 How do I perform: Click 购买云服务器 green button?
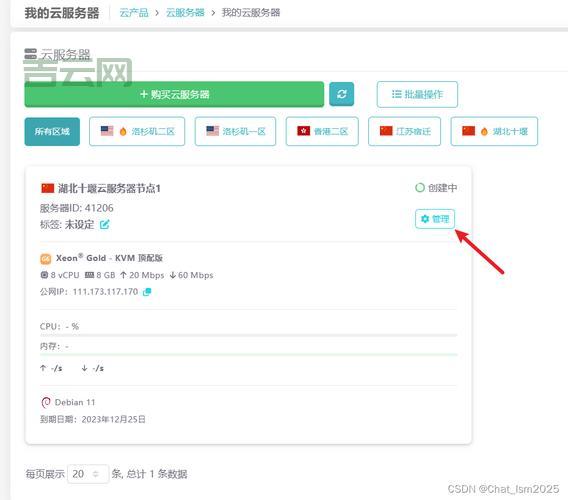pyautogui.click(x=174, y=94)
